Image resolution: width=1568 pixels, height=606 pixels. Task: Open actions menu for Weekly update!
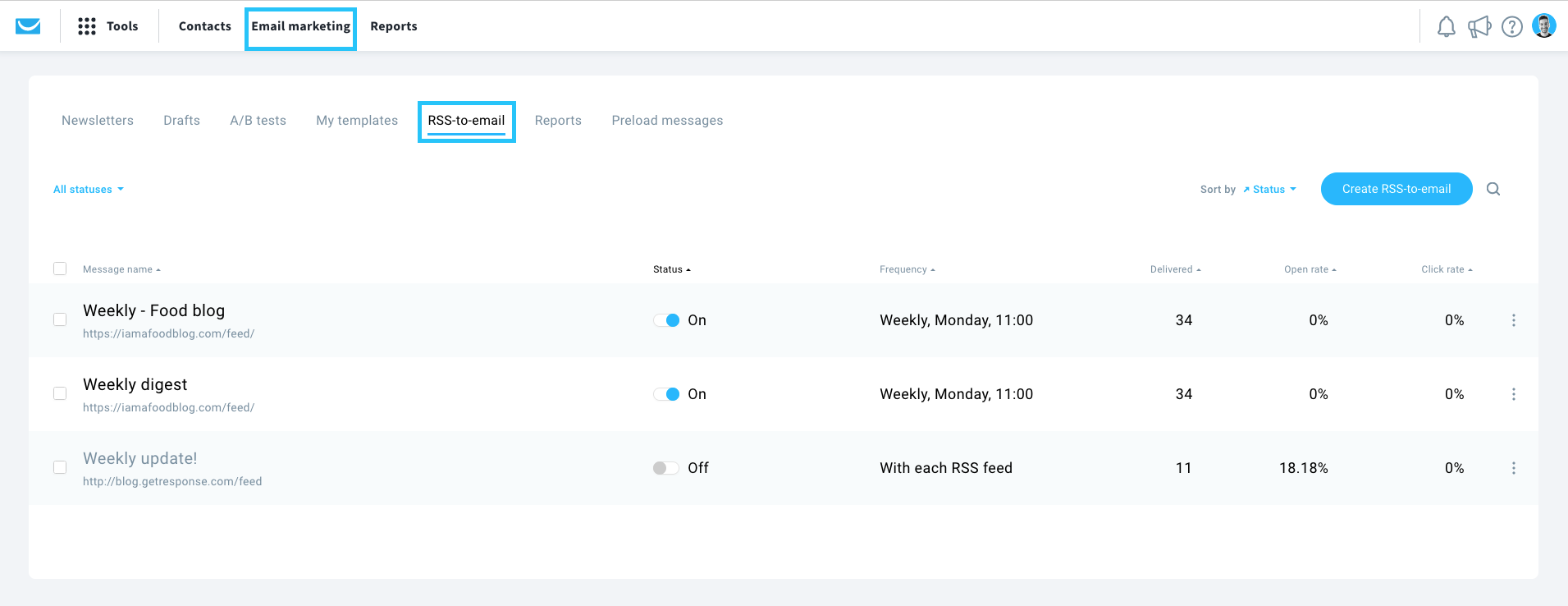[x=1514, y=468]
